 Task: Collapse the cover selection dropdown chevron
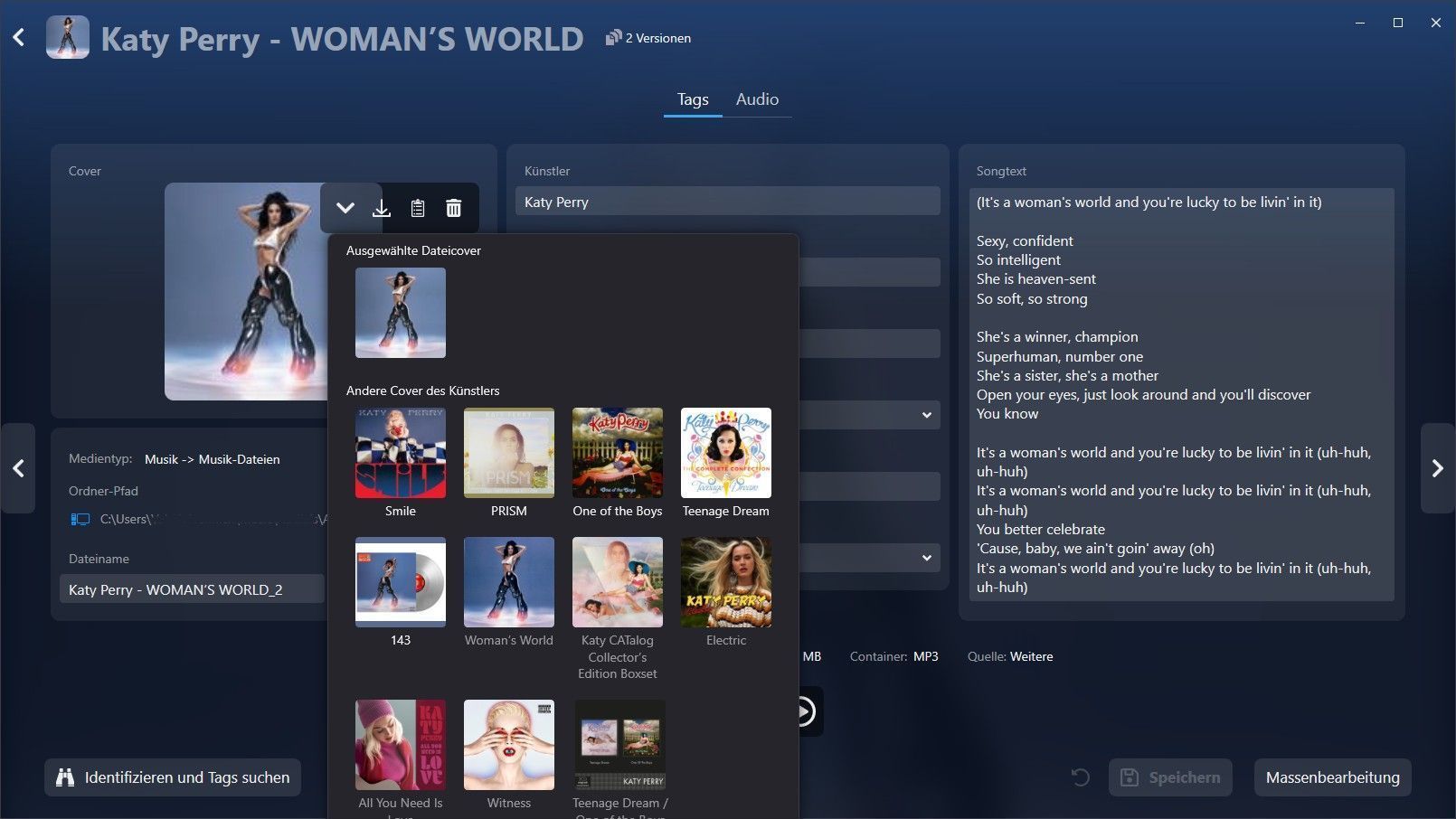point(345,209)
